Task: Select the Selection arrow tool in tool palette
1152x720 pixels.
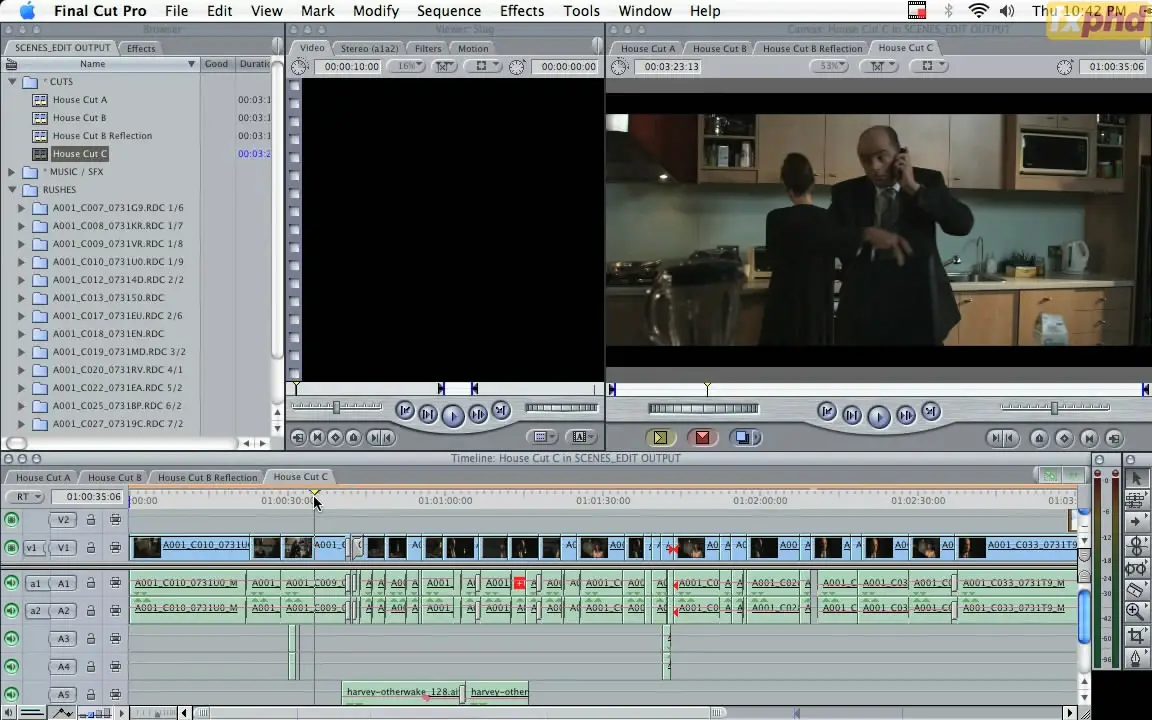Action: click(x=1137, y=478)
